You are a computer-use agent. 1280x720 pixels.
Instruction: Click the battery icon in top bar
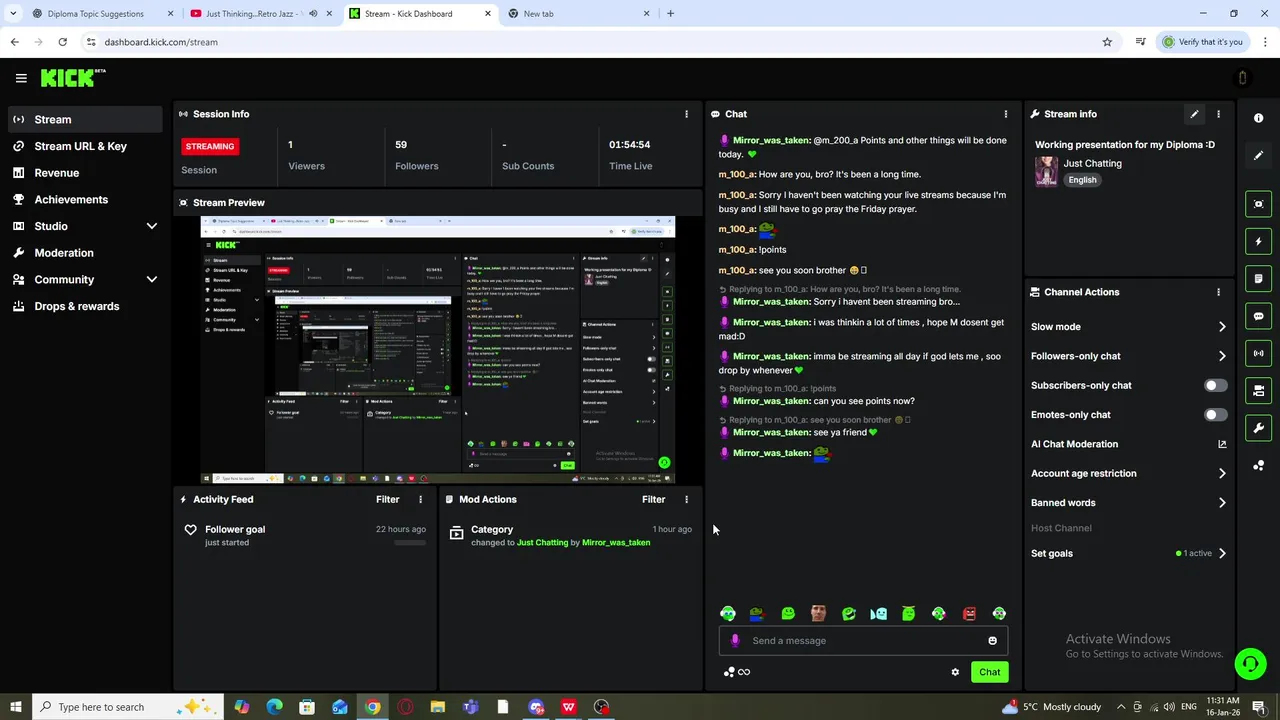(x=1242, y=78)
